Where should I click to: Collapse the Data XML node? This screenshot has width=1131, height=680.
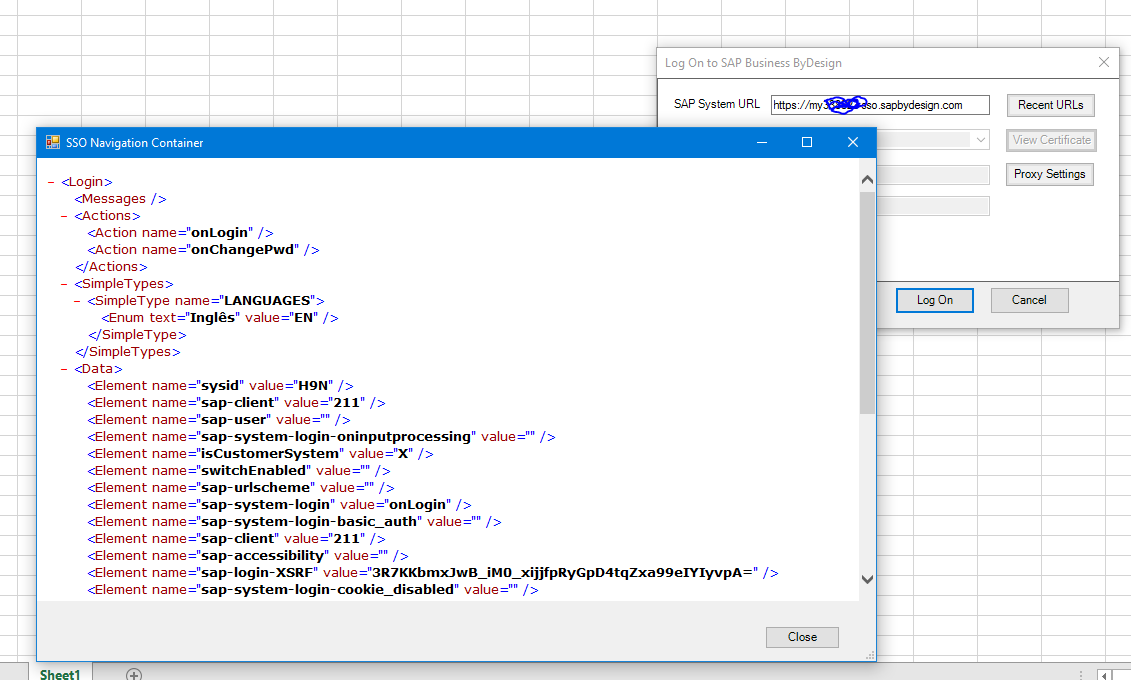(x=64, y=369)
